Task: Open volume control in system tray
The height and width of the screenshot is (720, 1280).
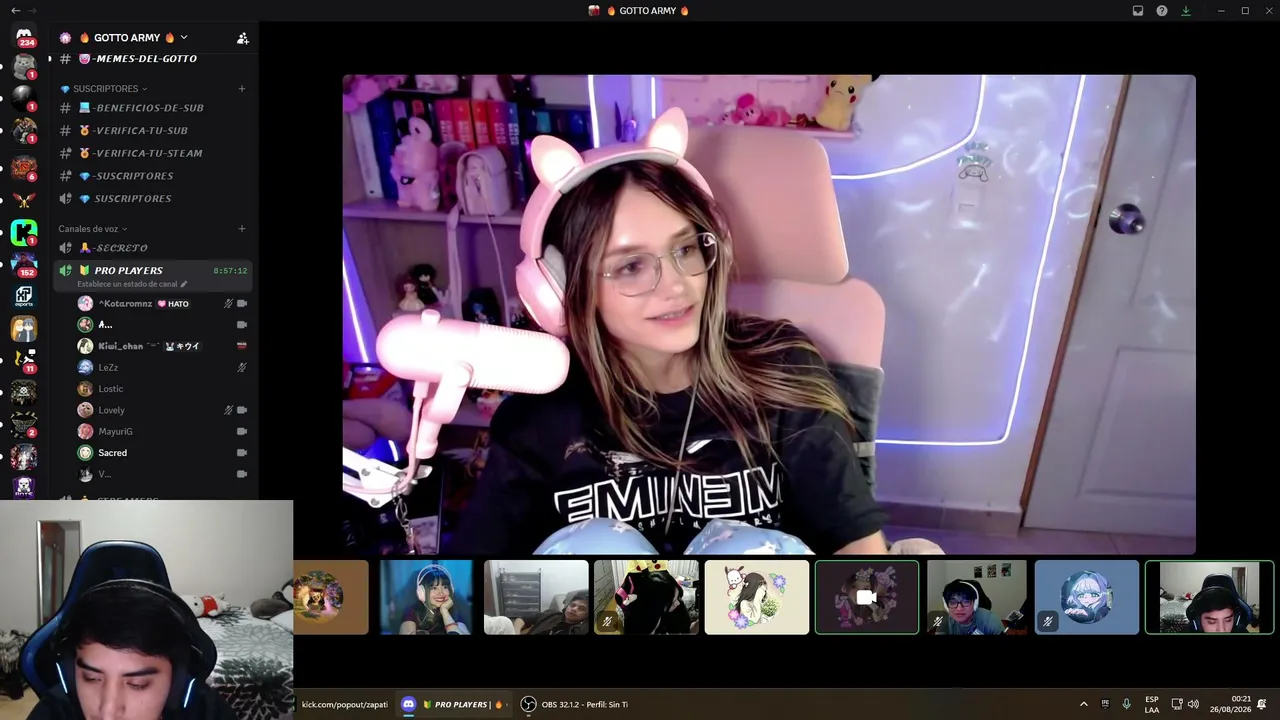Action: point(1193,705)
